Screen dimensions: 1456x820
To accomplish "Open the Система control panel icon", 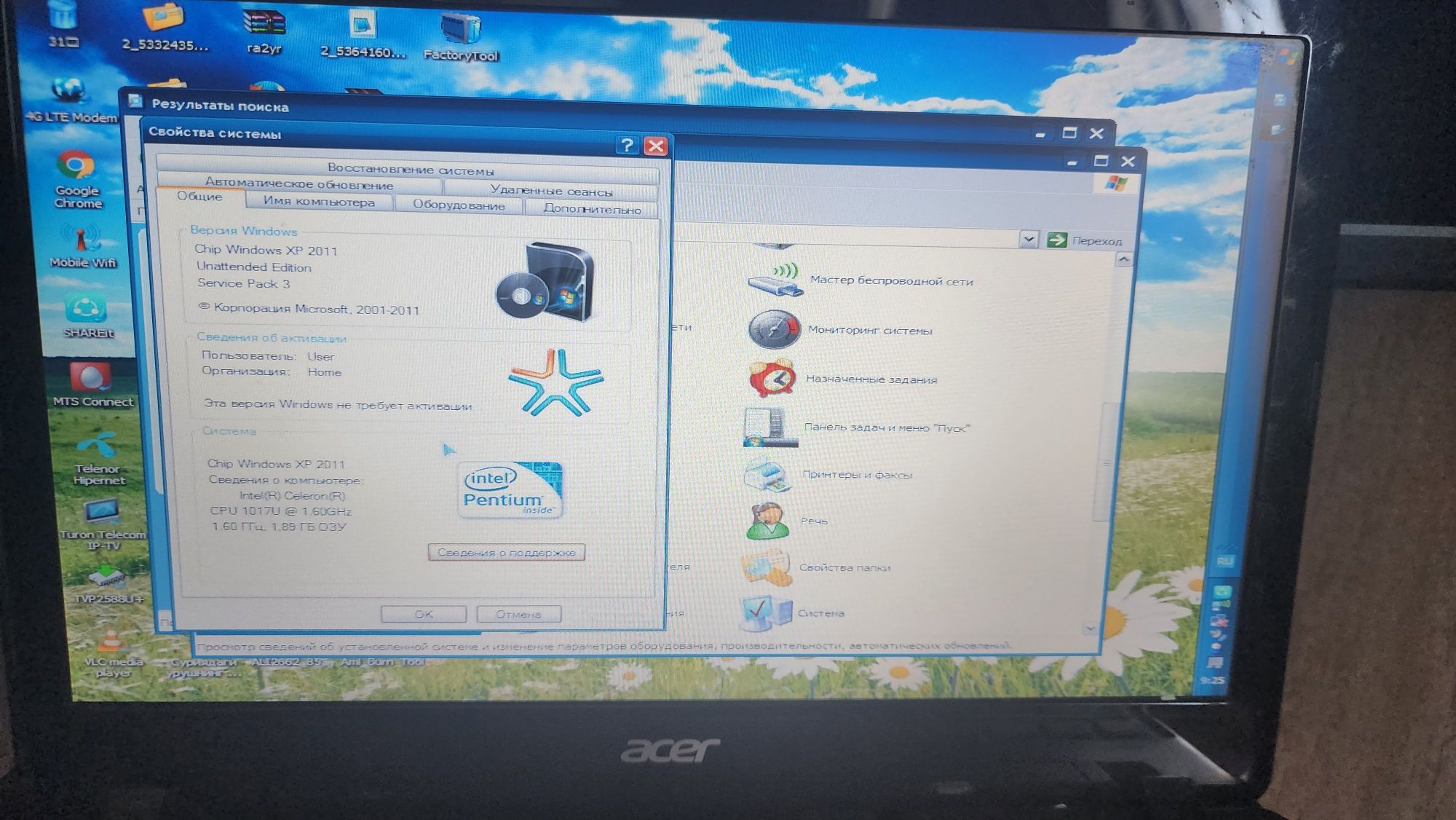I will point(764,612).
